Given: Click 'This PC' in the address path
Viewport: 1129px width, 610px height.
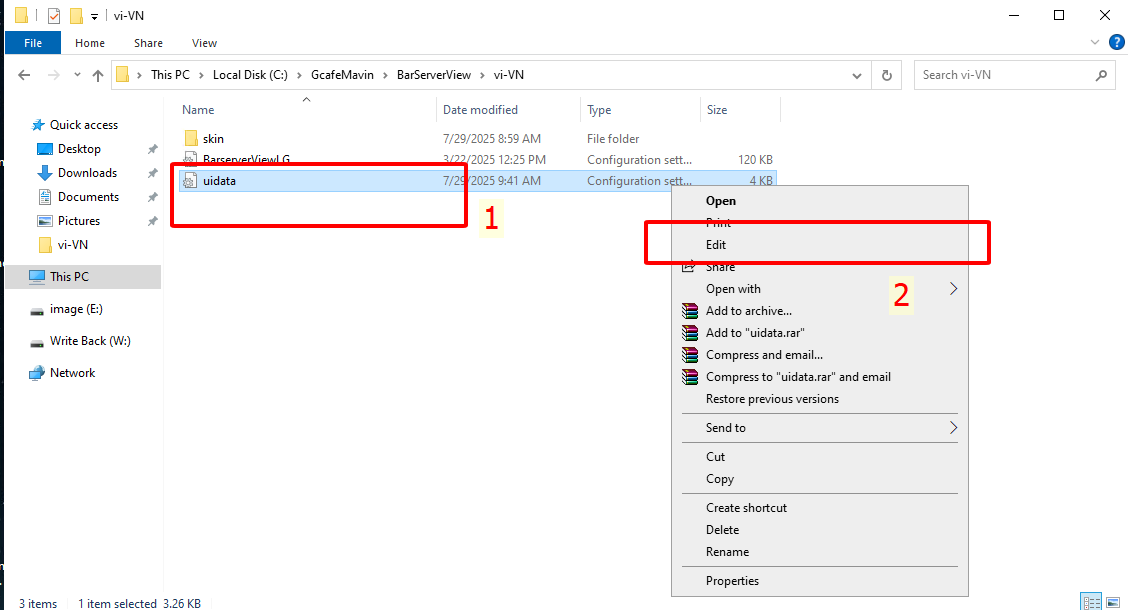Looking at the screenshot, I should coord(171,75).
